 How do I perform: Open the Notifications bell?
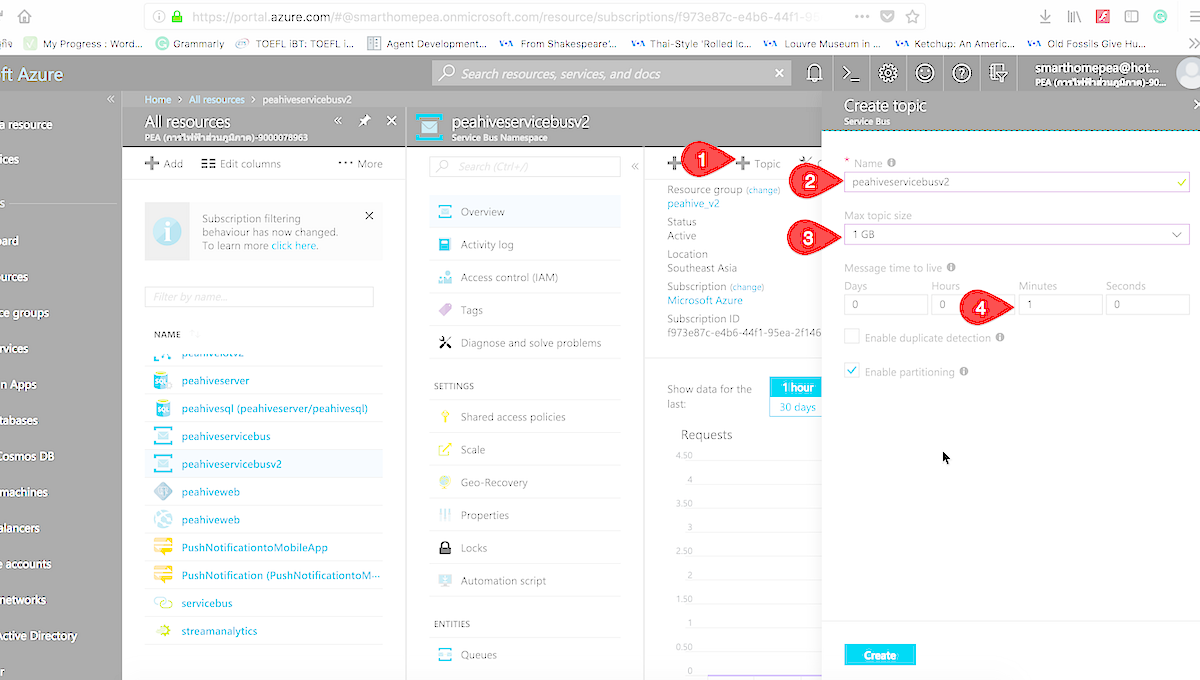click(813, 72)
